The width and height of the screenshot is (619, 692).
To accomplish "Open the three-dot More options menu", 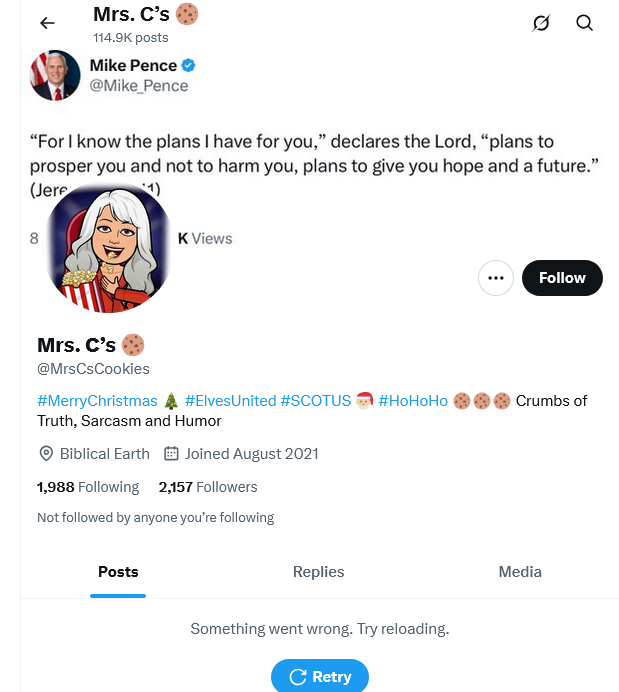I will click(496, 278).
